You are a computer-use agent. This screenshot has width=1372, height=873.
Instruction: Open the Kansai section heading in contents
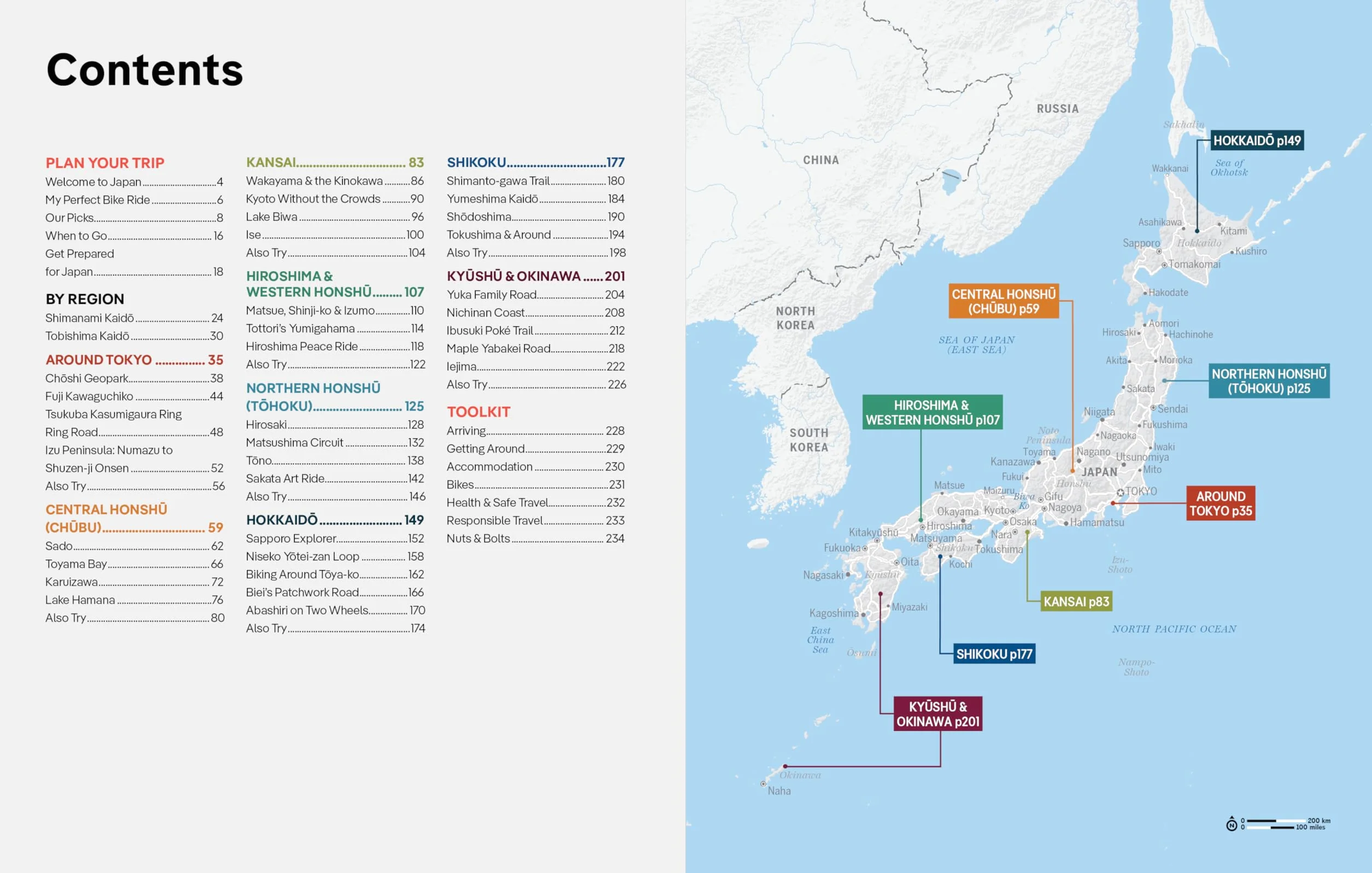335,162
